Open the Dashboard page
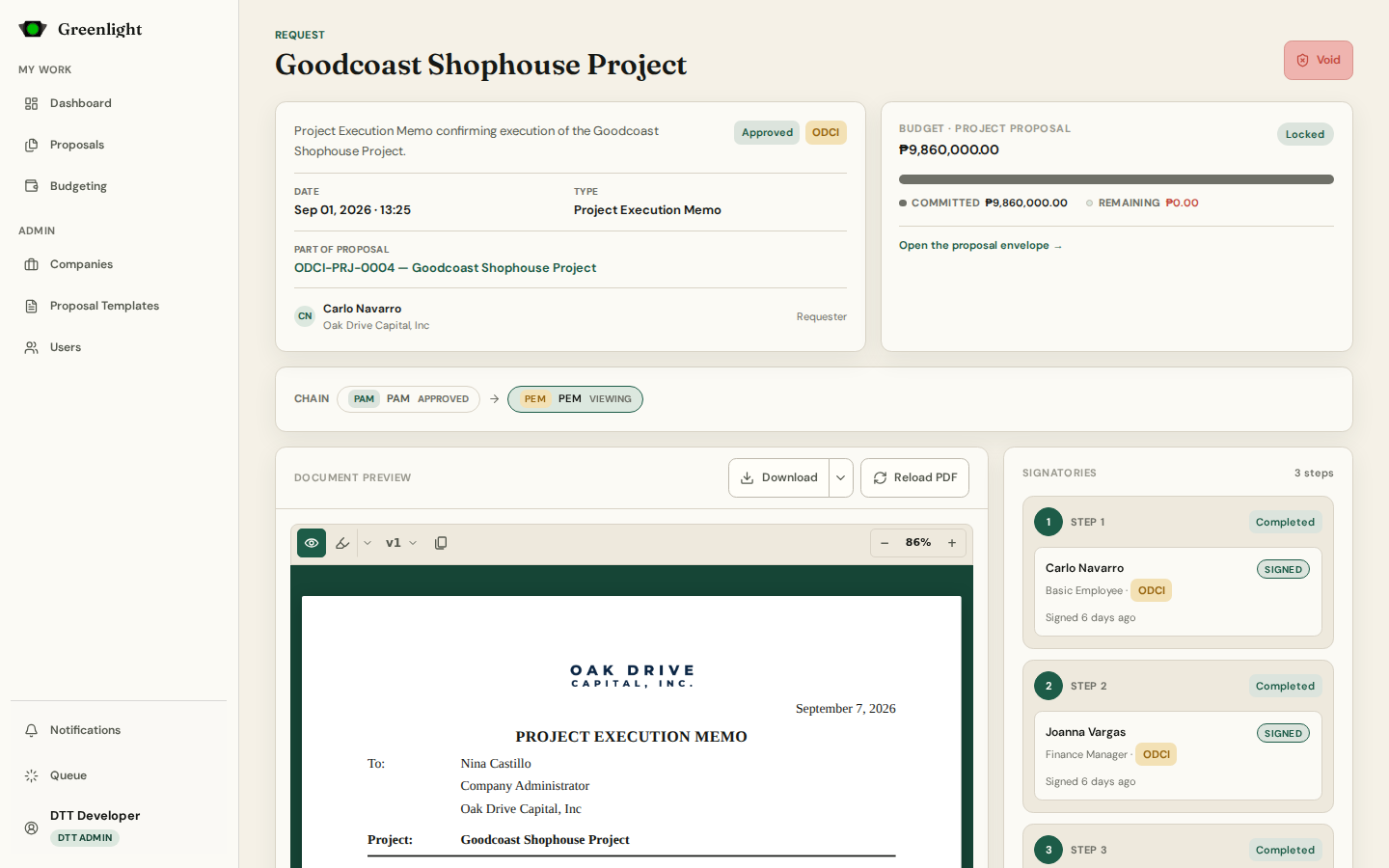This screenshot has width=1389, height=868. pyautogui.click(x=119, y=103)
